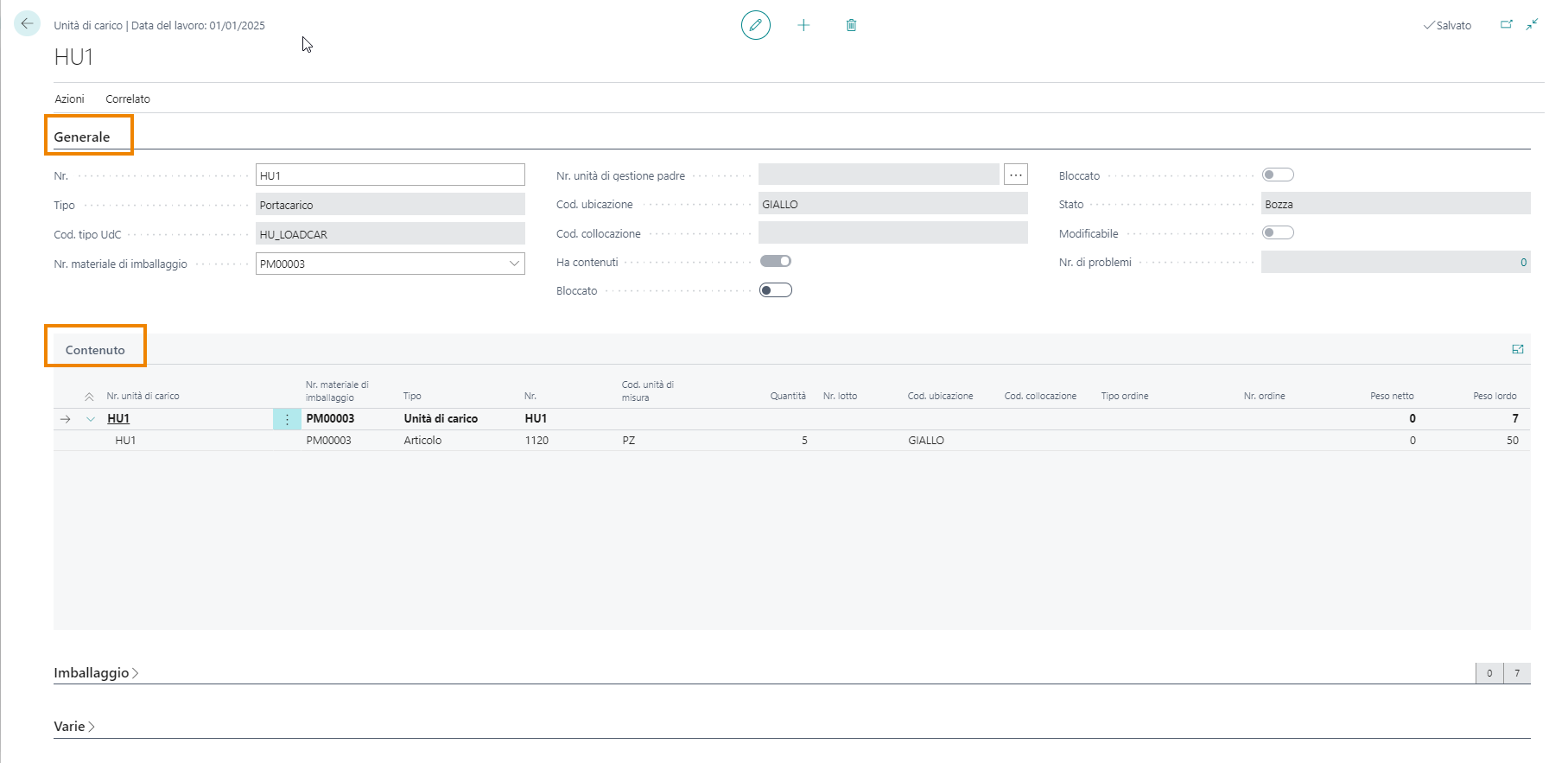Click the pencil edit icon
Screen dimensions: 1568x763
755,25
